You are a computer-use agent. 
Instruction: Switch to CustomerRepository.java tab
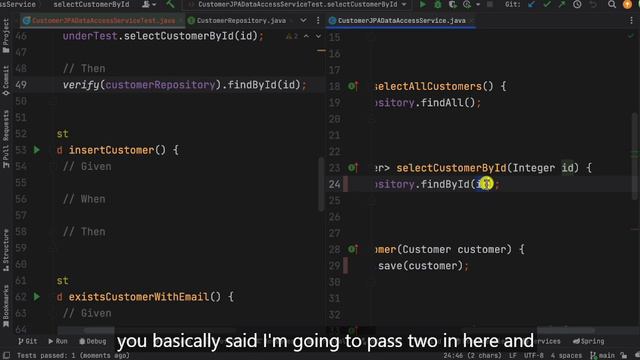[241, 20]
